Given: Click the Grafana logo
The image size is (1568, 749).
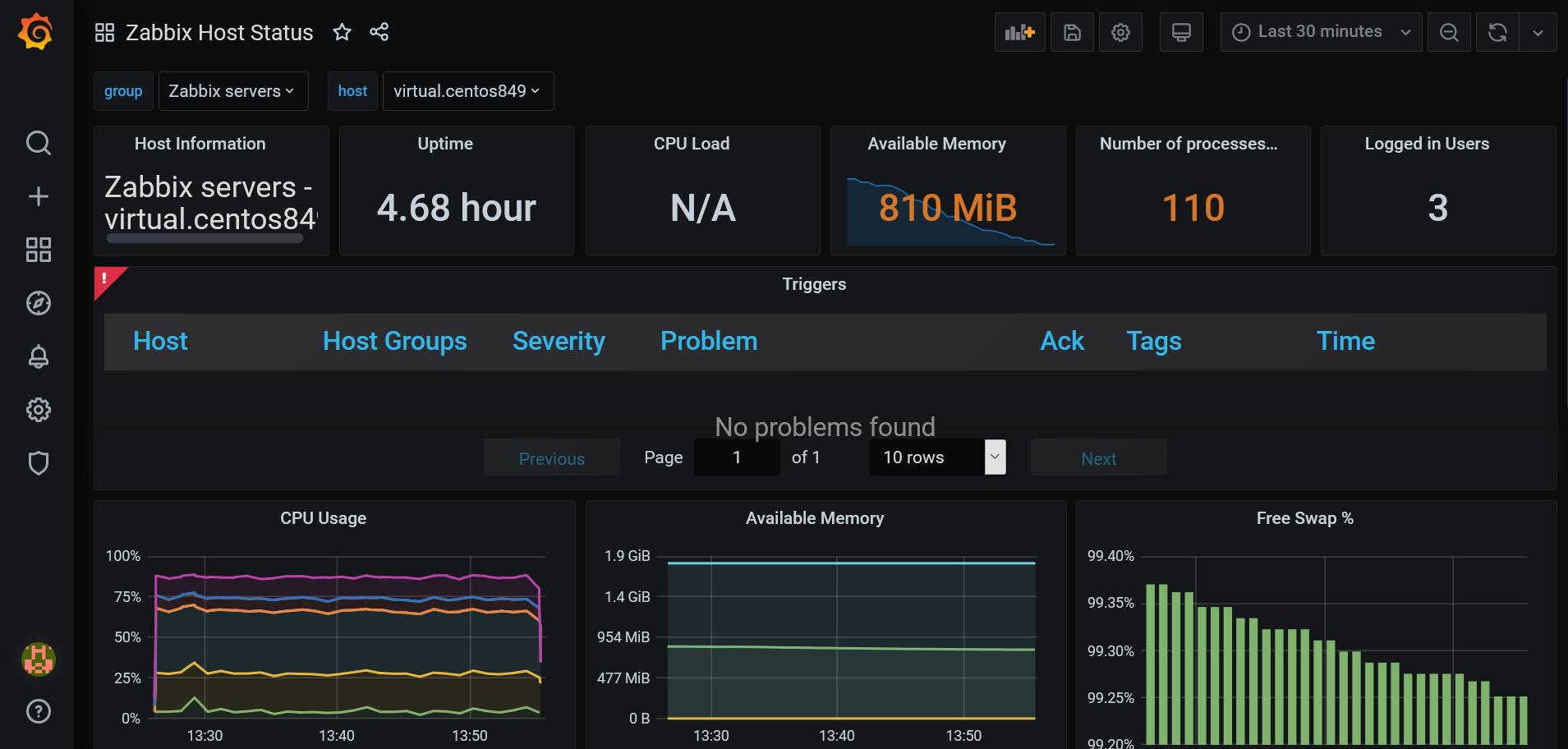Looking at the screenshot, I should click(x=34, y=32).
